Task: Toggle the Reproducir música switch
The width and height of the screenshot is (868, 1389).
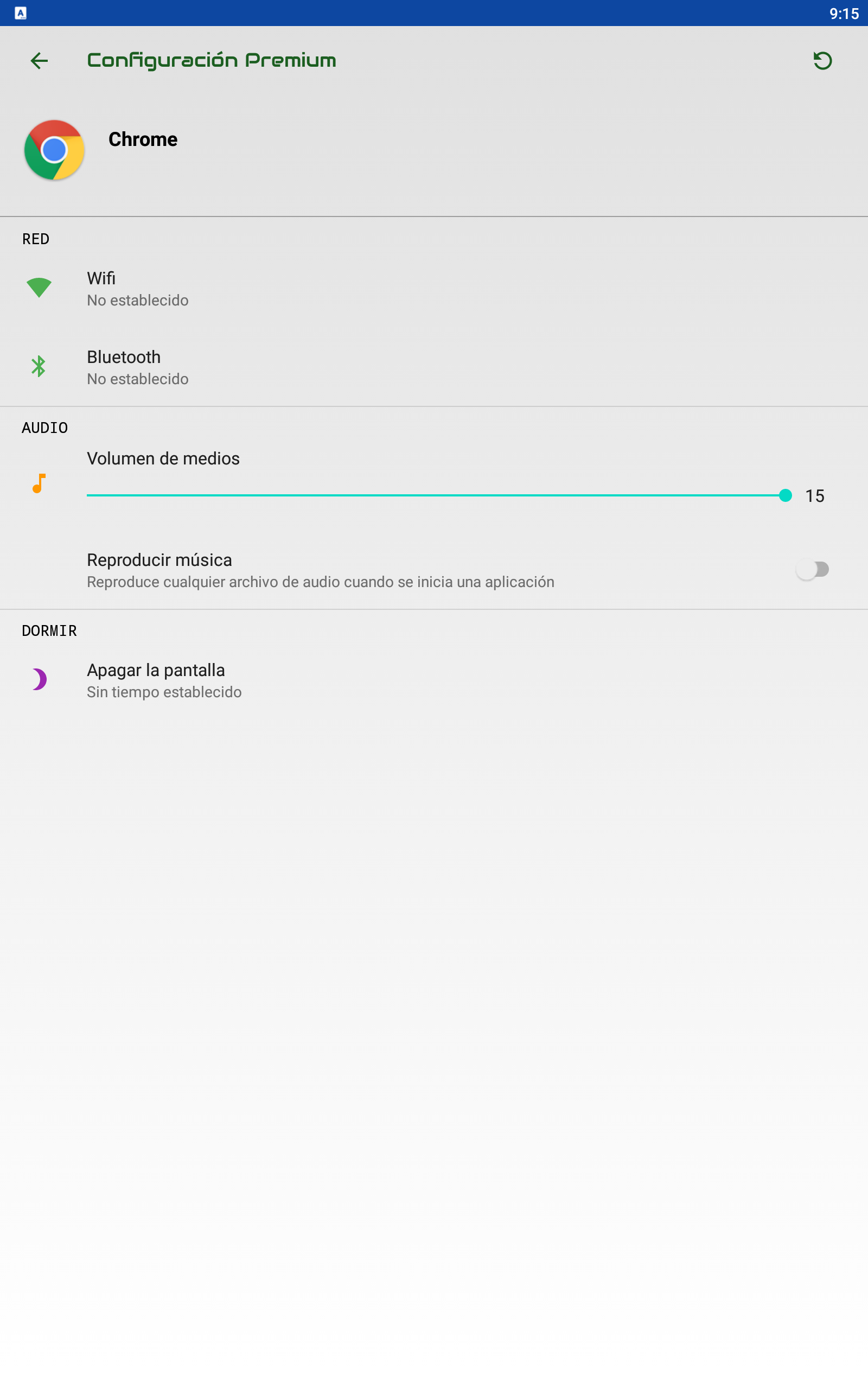Action: 812,569
